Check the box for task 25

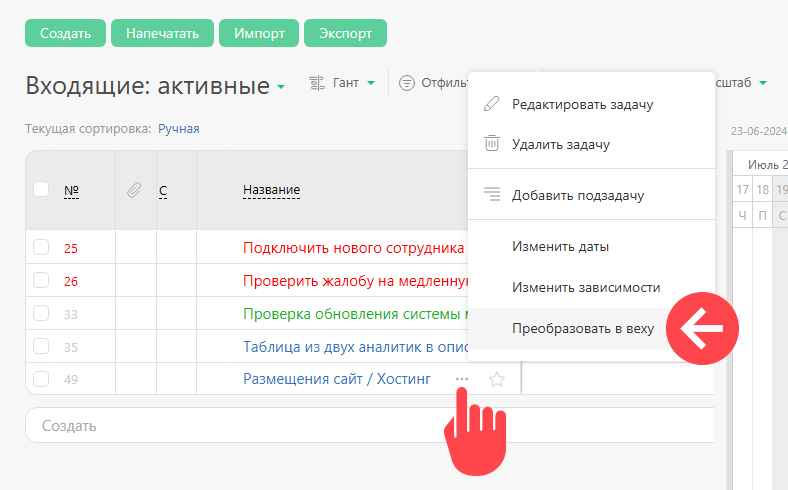coord(41,247)
